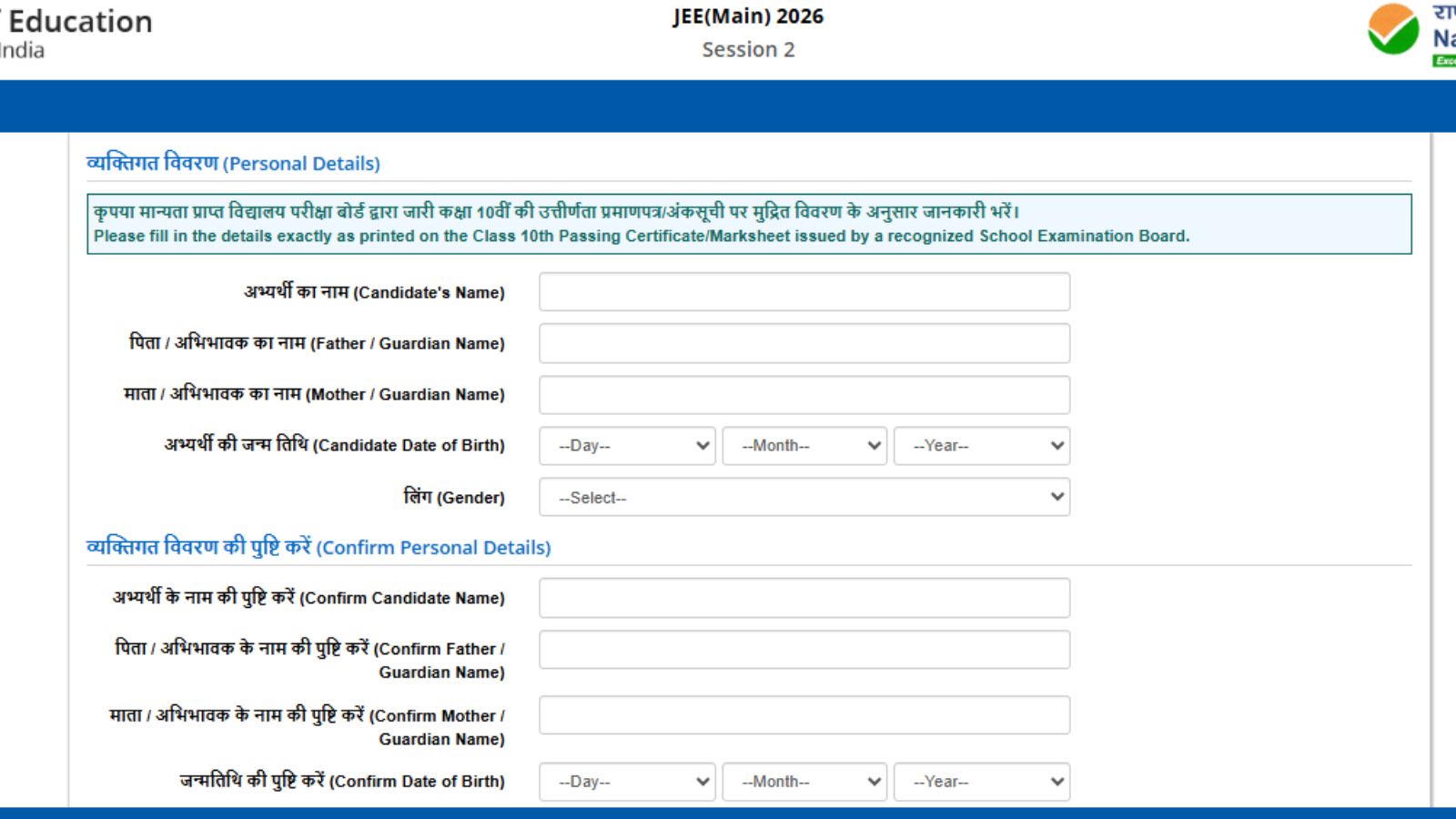
Task: Open the Gender select dropdown
Action: (804, 498)
